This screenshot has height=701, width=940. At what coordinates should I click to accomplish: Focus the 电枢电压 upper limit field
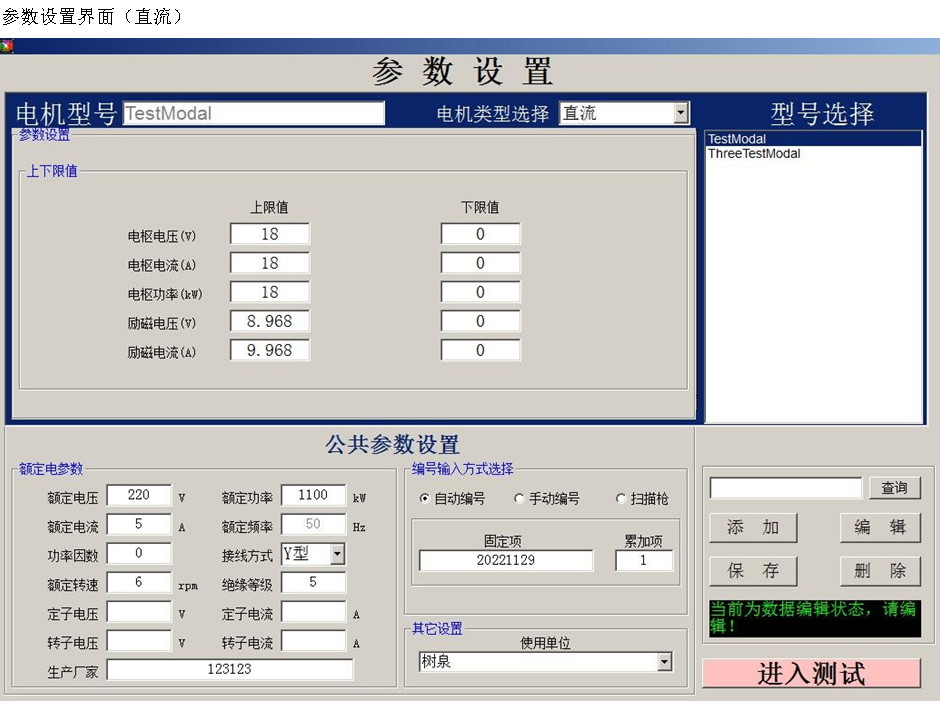(269, 234)
